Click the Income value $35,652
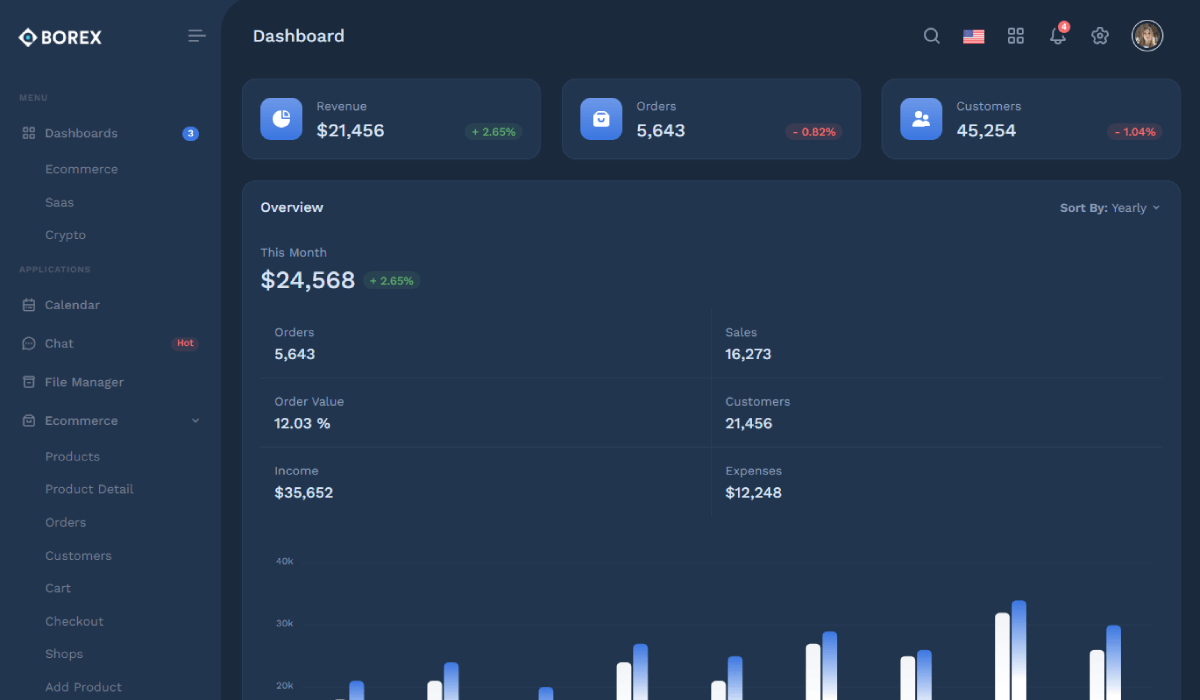This screenshot has width=1200, height=700. point(304,492)
